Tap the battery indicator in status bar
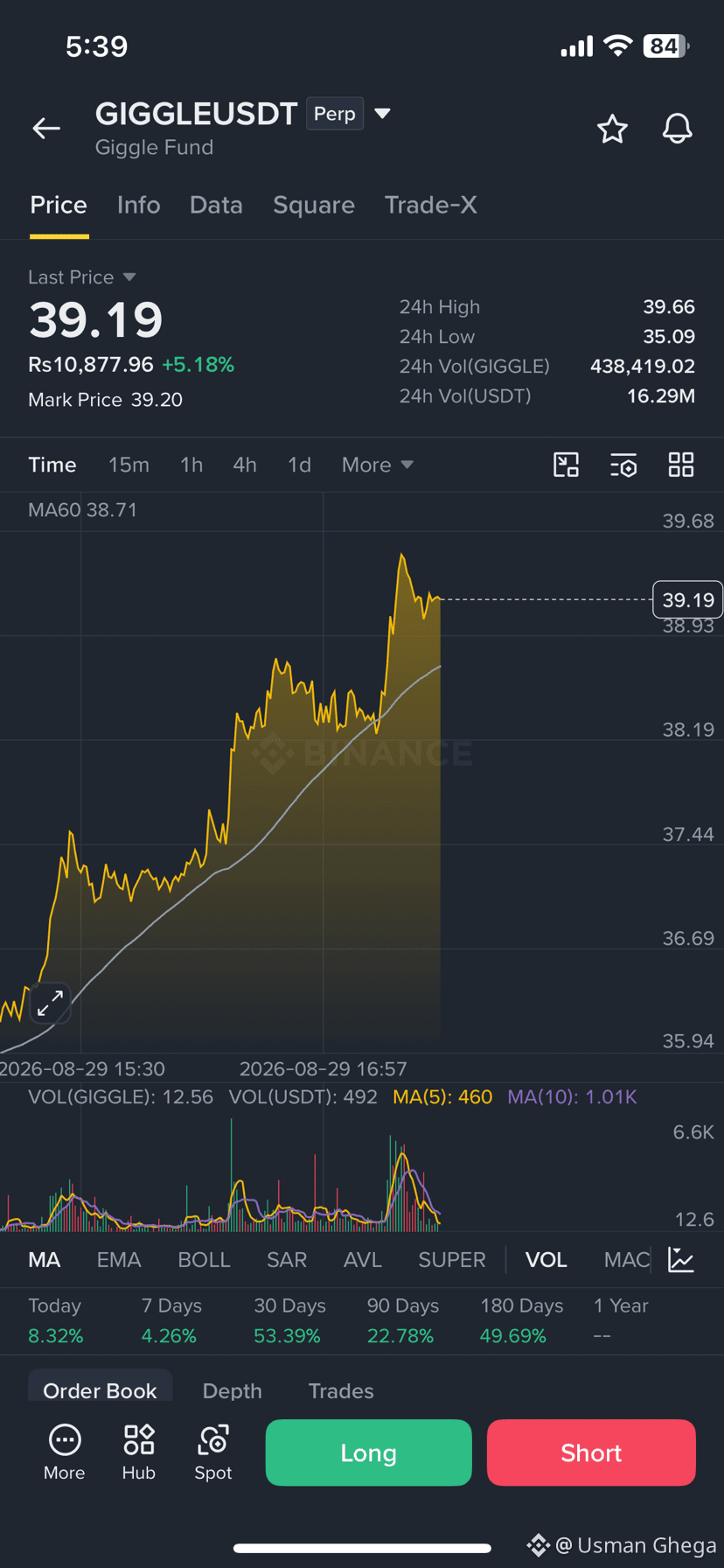The height and width of the screenshot is (1568, 724). pos(666,46)
